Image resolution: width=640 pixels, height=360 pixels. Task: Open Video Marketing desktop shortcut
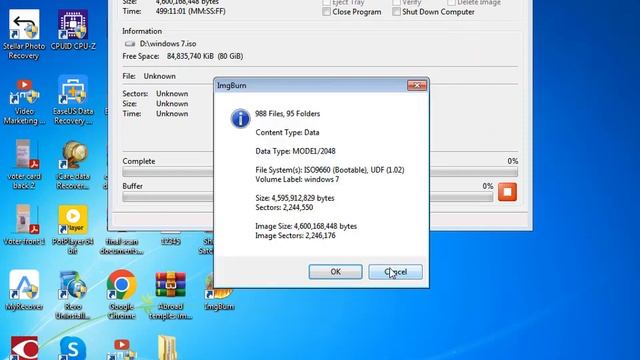[x=24, y=101]
